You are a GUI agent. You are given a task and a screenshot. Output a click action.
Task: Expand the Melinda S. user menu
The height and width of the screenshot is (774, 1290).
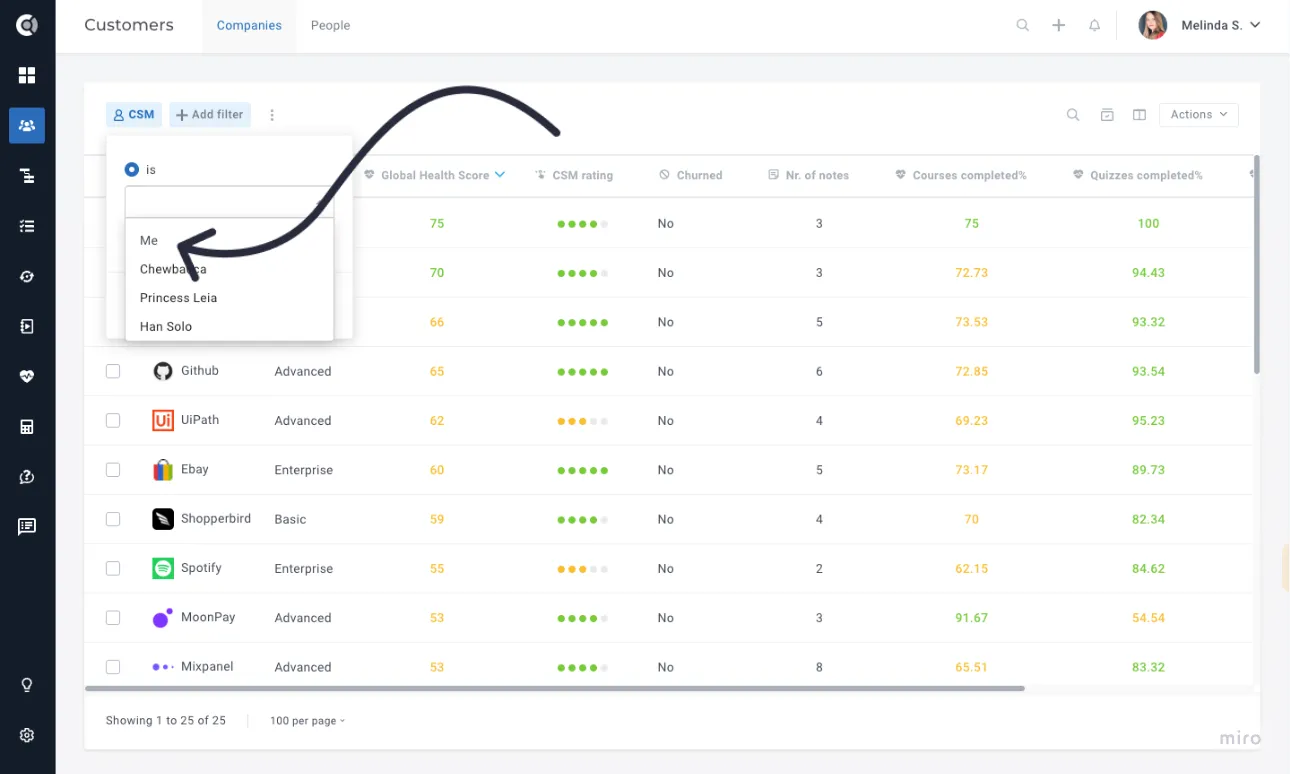click(1200, 26)
